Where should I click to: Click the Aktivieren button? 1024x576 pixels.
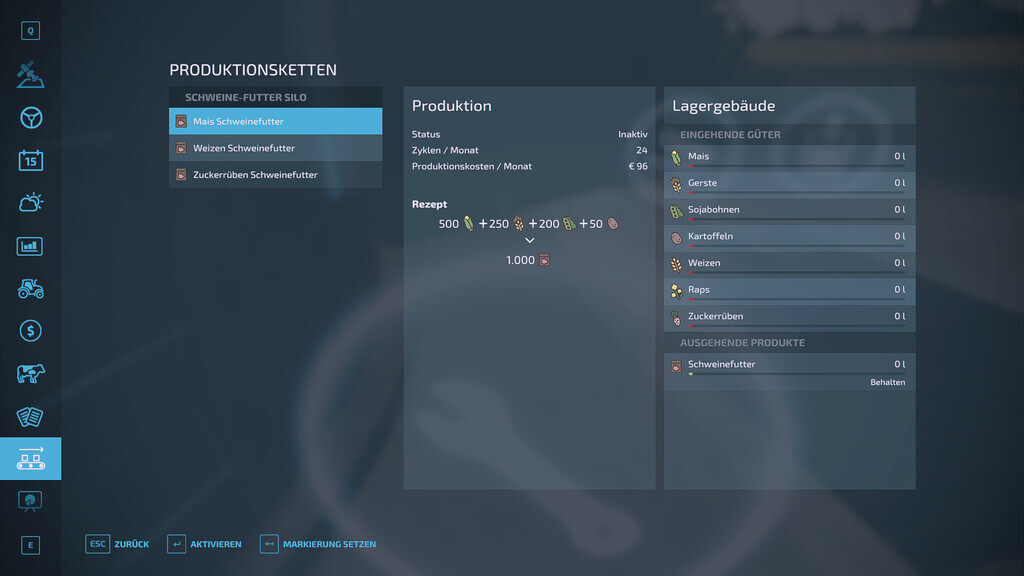pyautogui.click(x=204, y=544)
